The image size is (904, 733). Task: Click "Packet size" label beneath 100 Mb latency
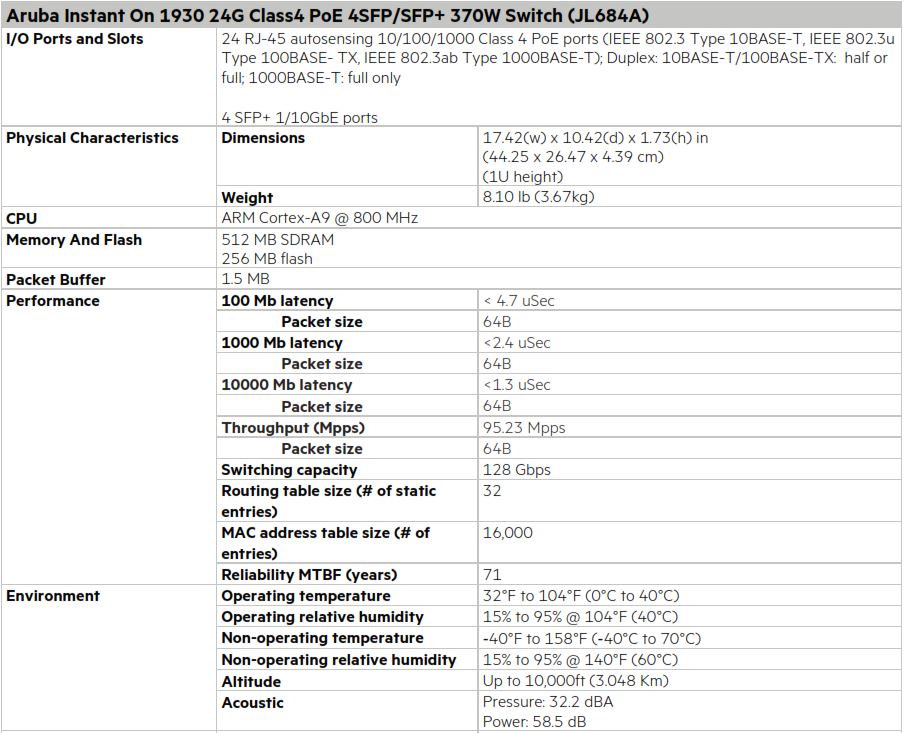pyautogui.click(x=322, y=322)
